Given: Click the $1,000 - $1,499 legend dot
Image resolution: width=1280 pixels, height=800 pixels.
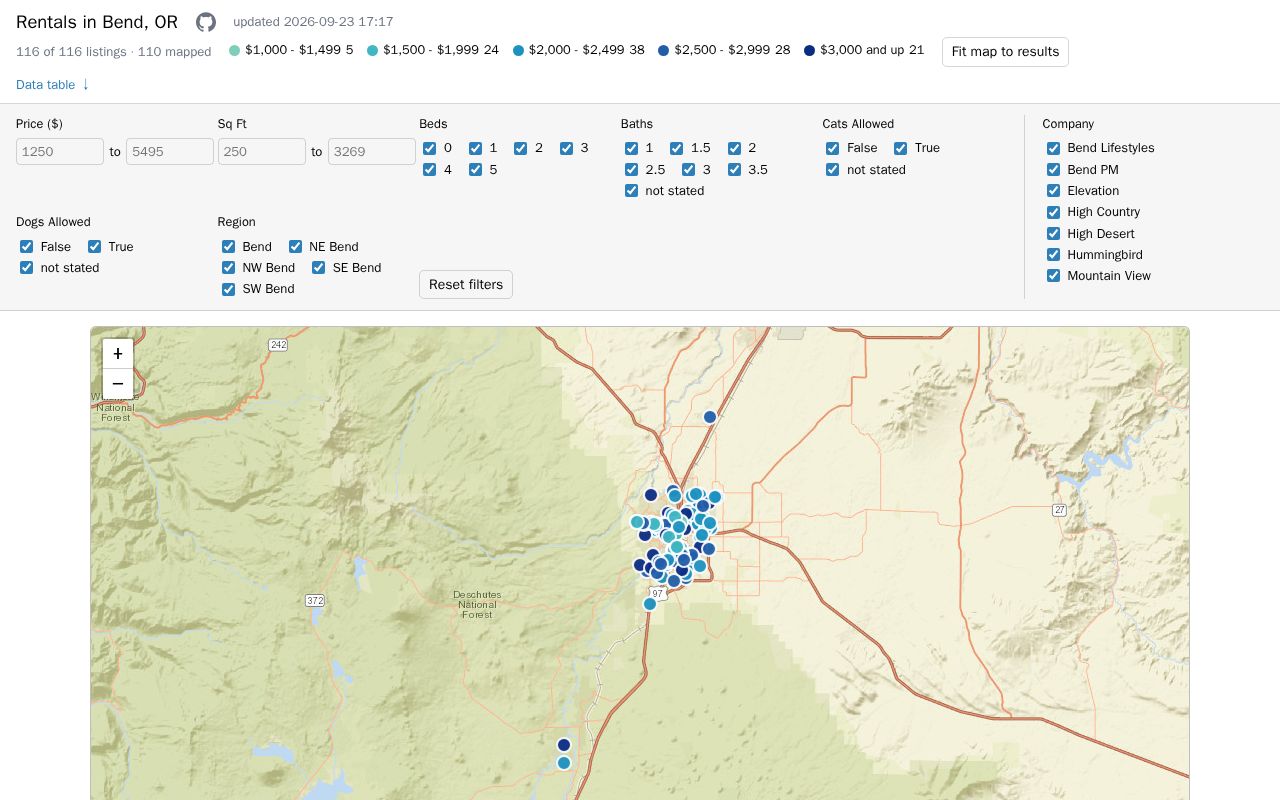Looking at the screenshot, I should [x=235, y=50].
